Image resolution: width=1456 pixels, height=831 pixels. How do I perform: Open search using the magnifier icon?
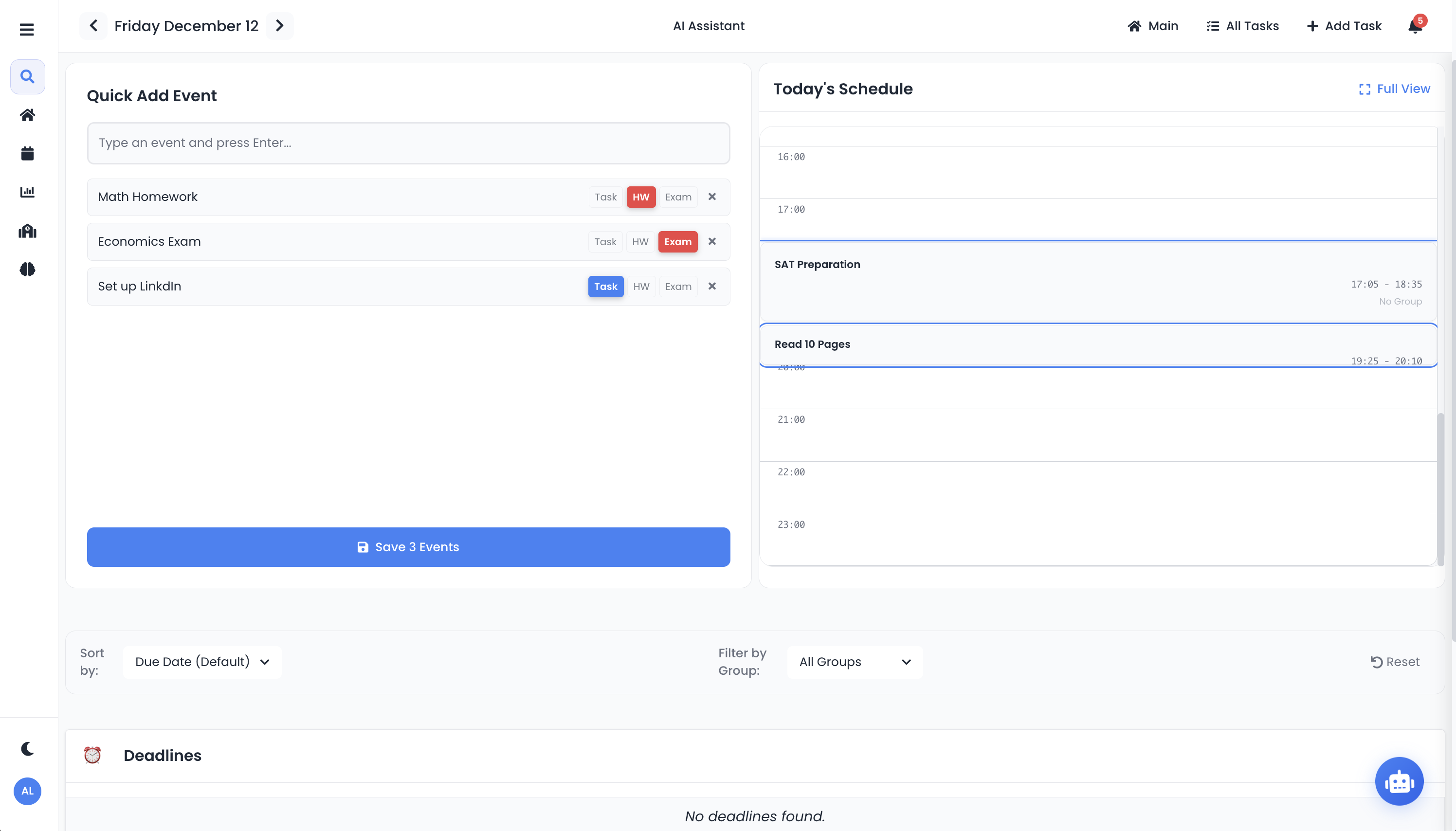coord(27,76)
